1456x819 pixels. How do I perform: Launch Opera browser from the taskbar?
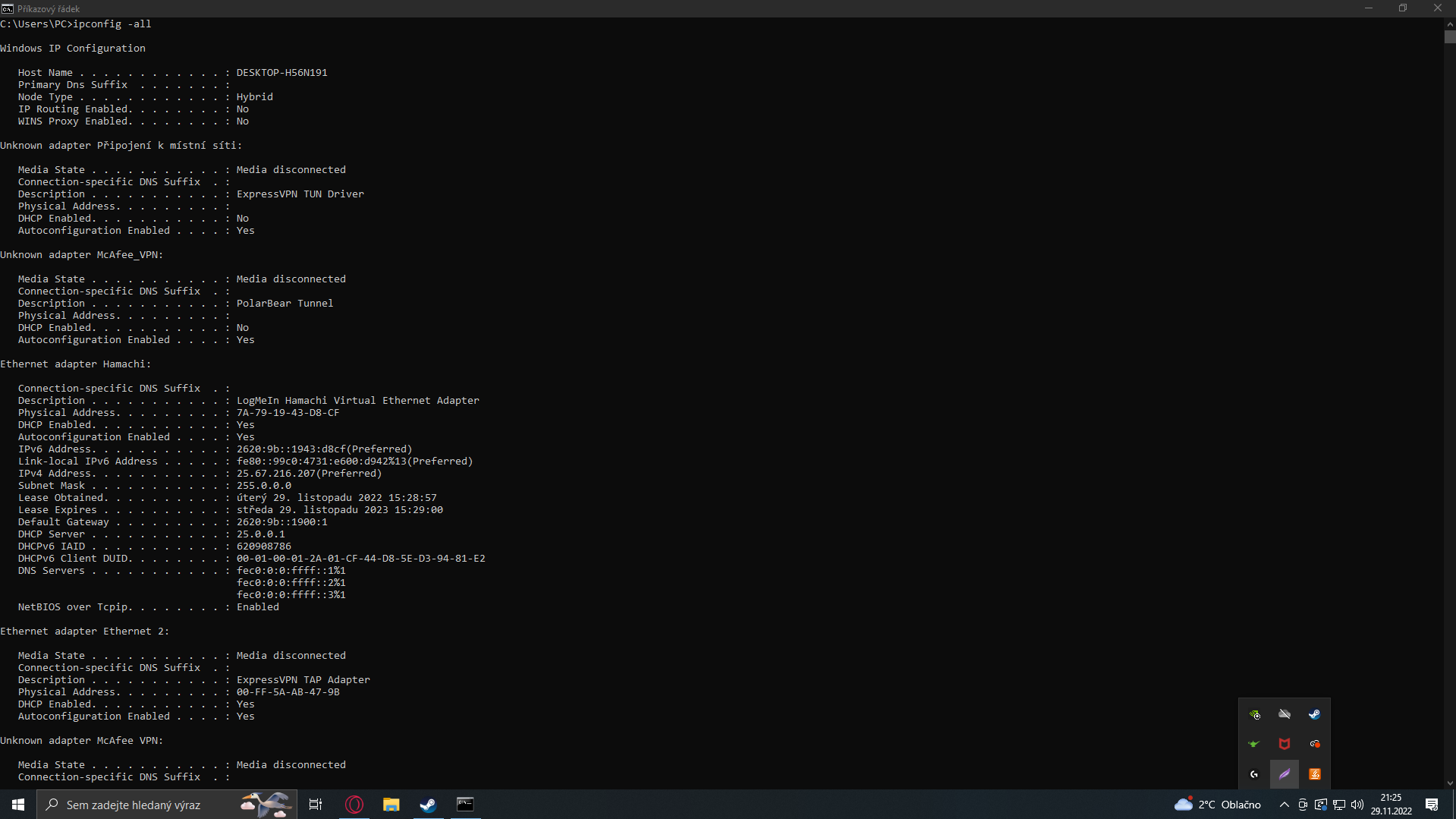coord(354,805)
